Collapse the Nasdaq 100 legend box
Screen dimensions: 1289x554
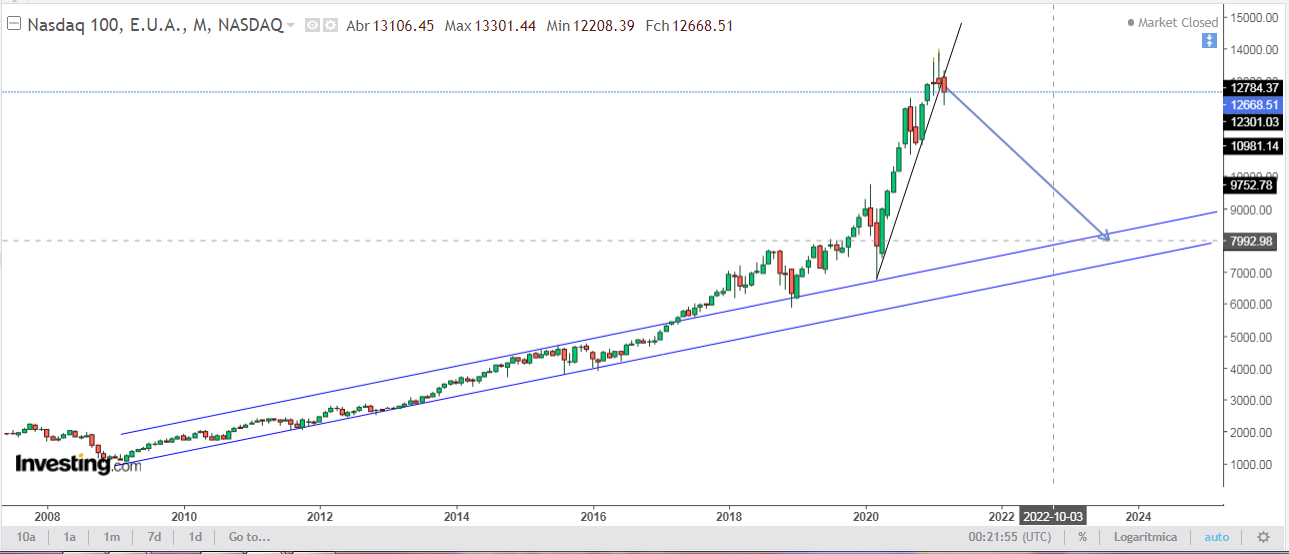pyautogui.click(x=14, y=25)
